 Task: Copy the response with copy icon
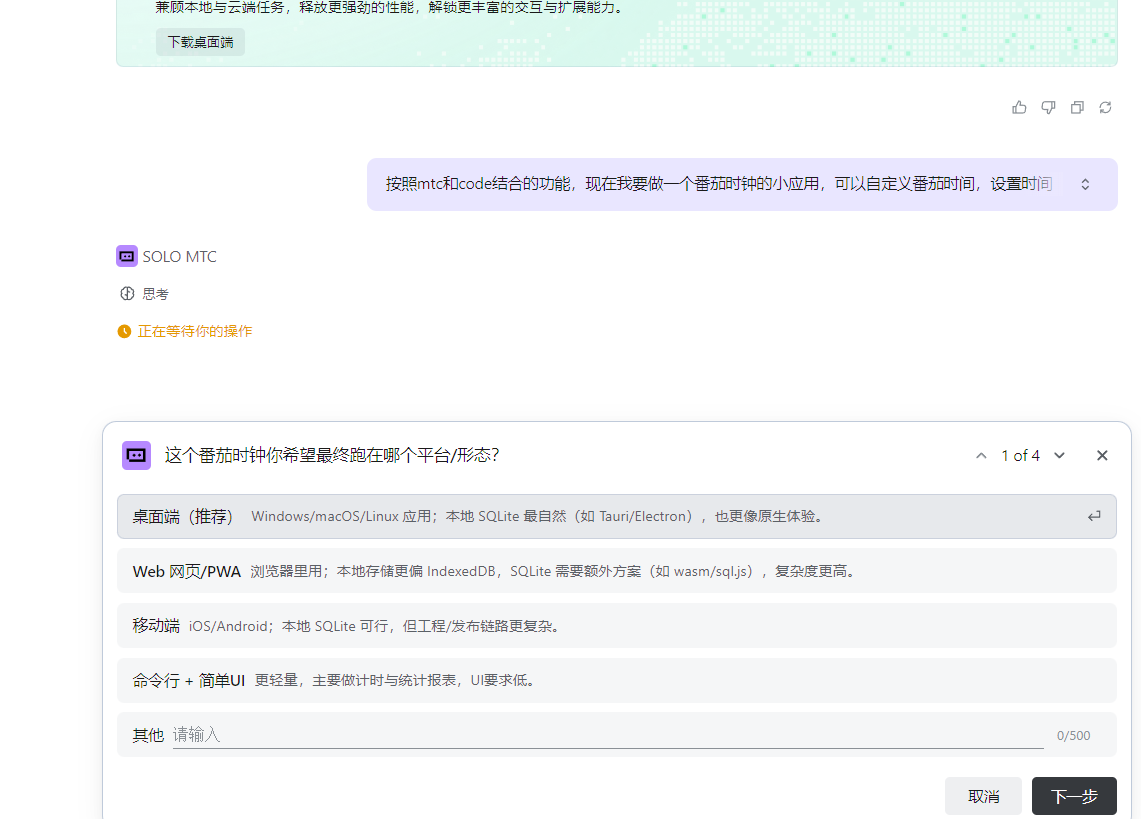click(x=1077, y=107)
